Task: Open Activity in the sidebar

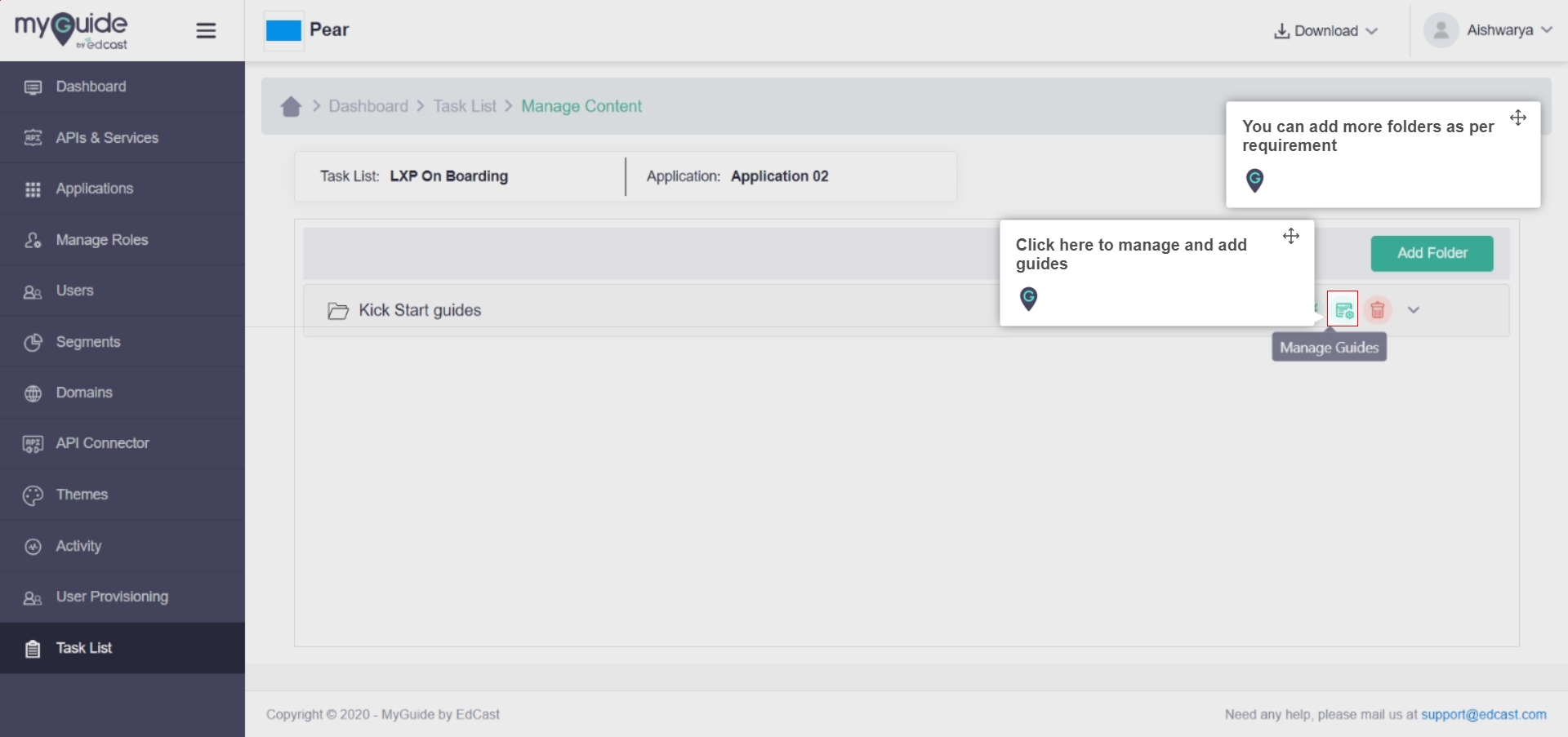Action: coord(122,546)
